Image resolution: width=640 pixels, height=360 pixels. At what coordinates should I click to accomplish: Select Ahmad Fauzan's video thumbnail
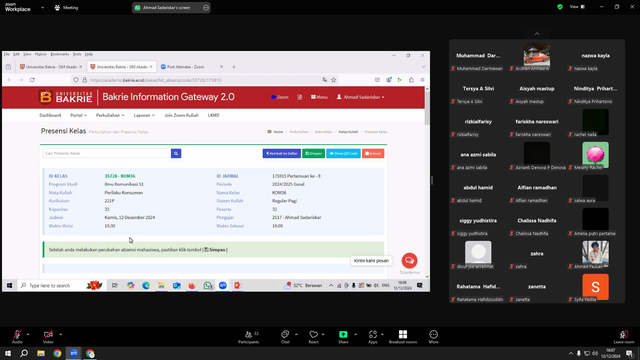tap(596, 253)
